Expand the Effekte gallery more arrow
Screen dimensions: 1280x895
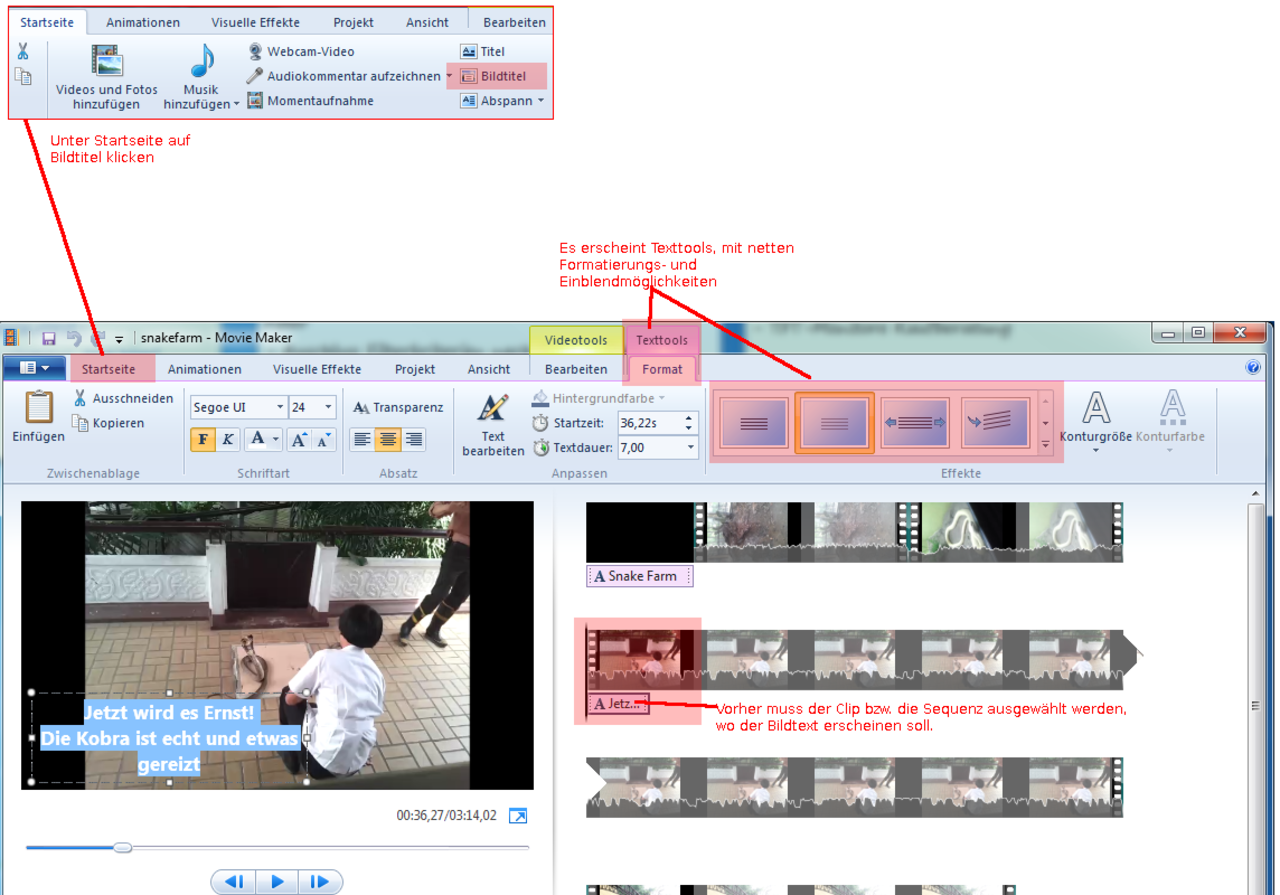point(1045,445)
